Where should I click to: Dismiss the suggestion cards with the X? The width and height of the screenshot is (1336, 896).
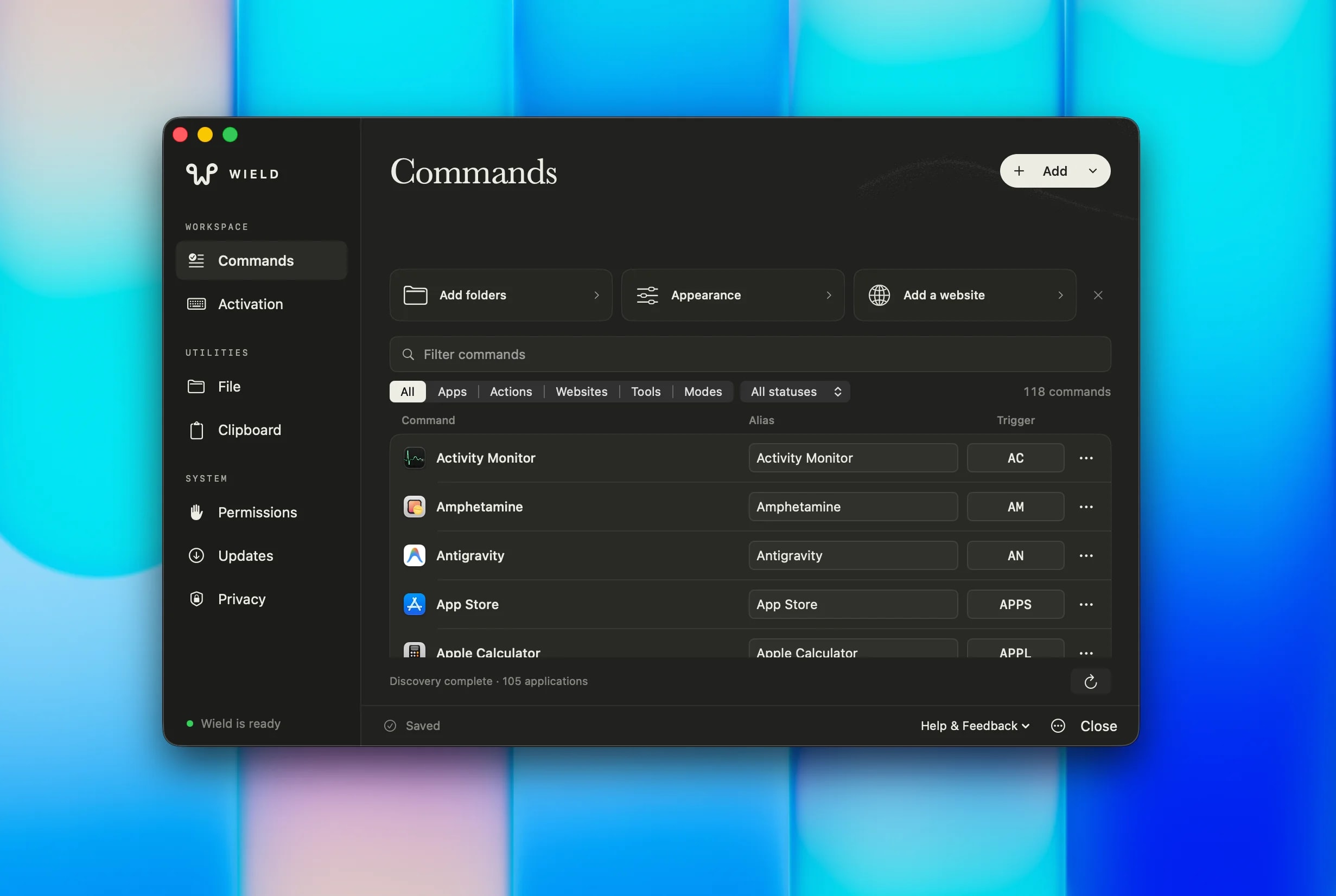pos(1098,295)
